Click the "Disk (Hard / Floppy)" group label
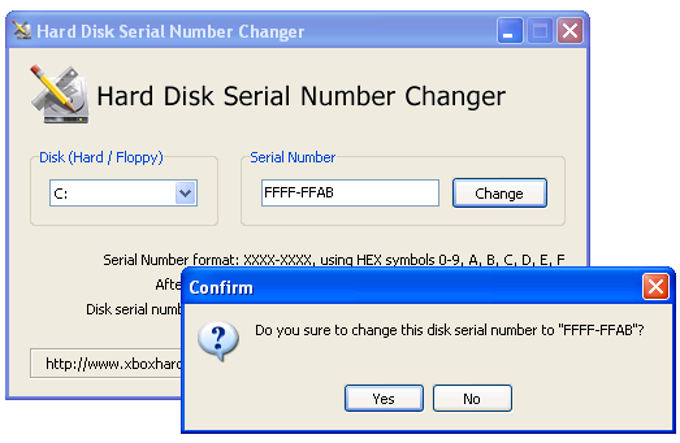680x443 pixels. point(100,157)
